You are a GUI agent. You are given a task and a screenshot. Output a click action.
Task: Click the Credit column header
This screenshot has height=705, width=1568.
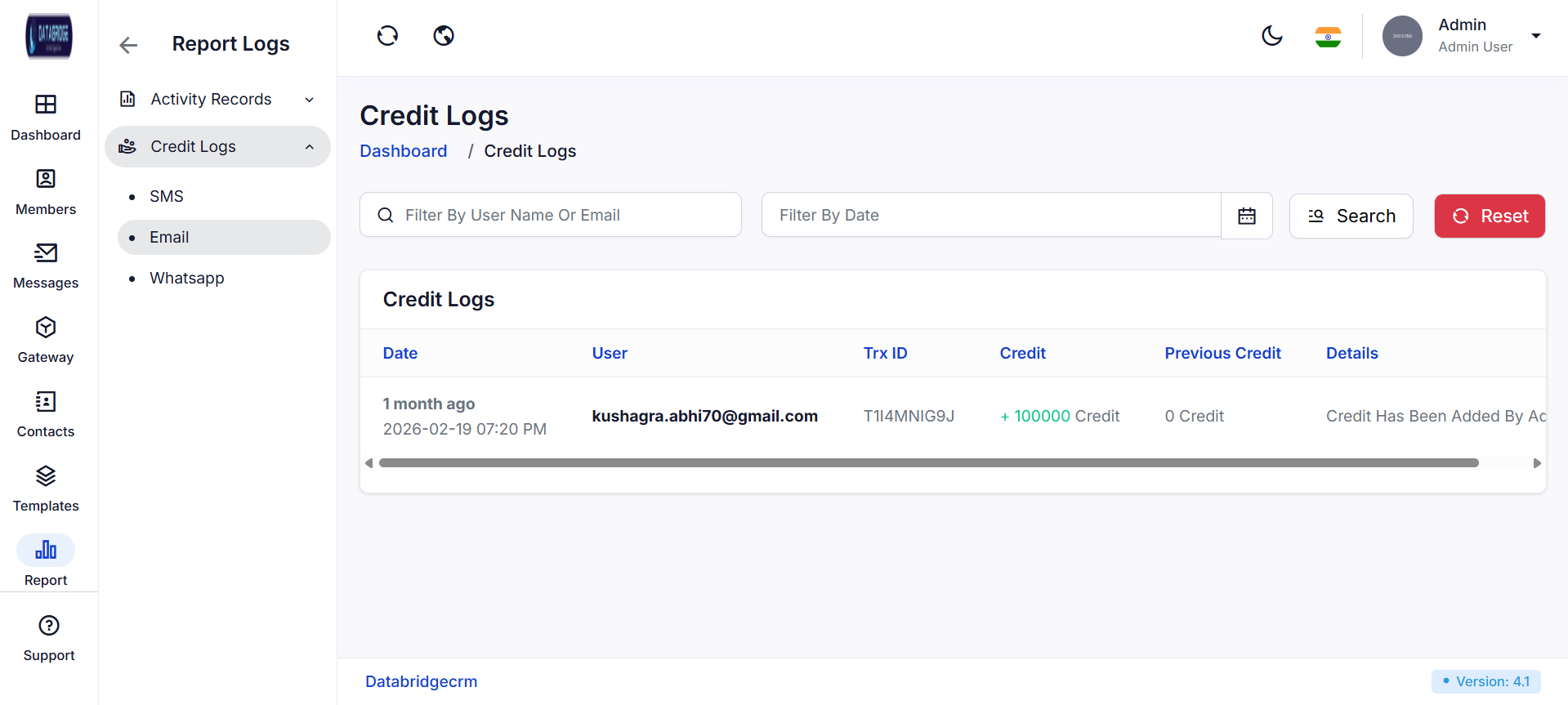(1023, 353)
